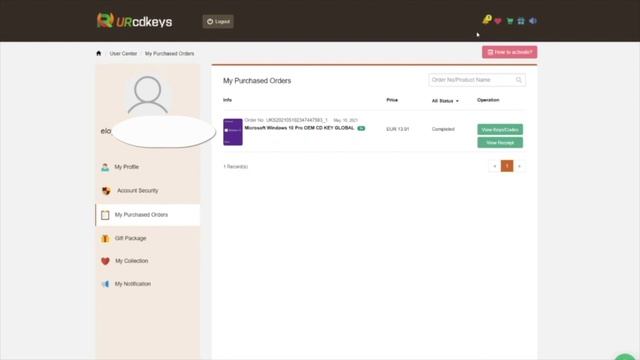Click the user avatar picture
This screenshot has width=640, height=360.
pyautogui.click(x=148, y=94)
